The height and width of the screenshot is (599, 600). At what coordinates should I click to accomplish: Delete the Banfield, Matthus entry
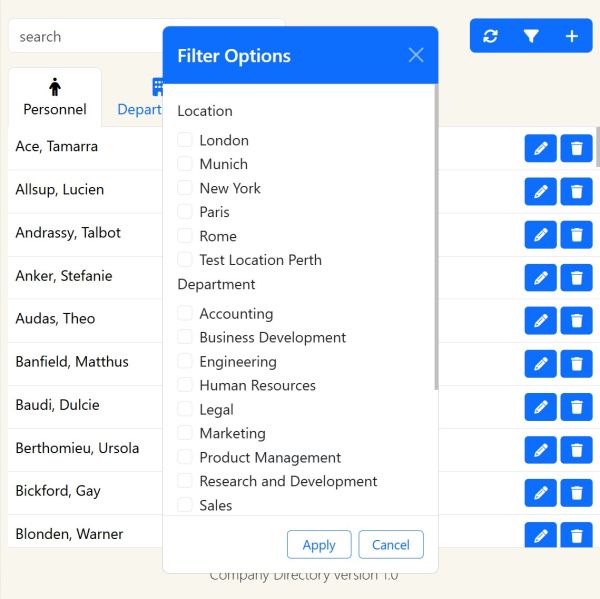click(x=576, y=363)
